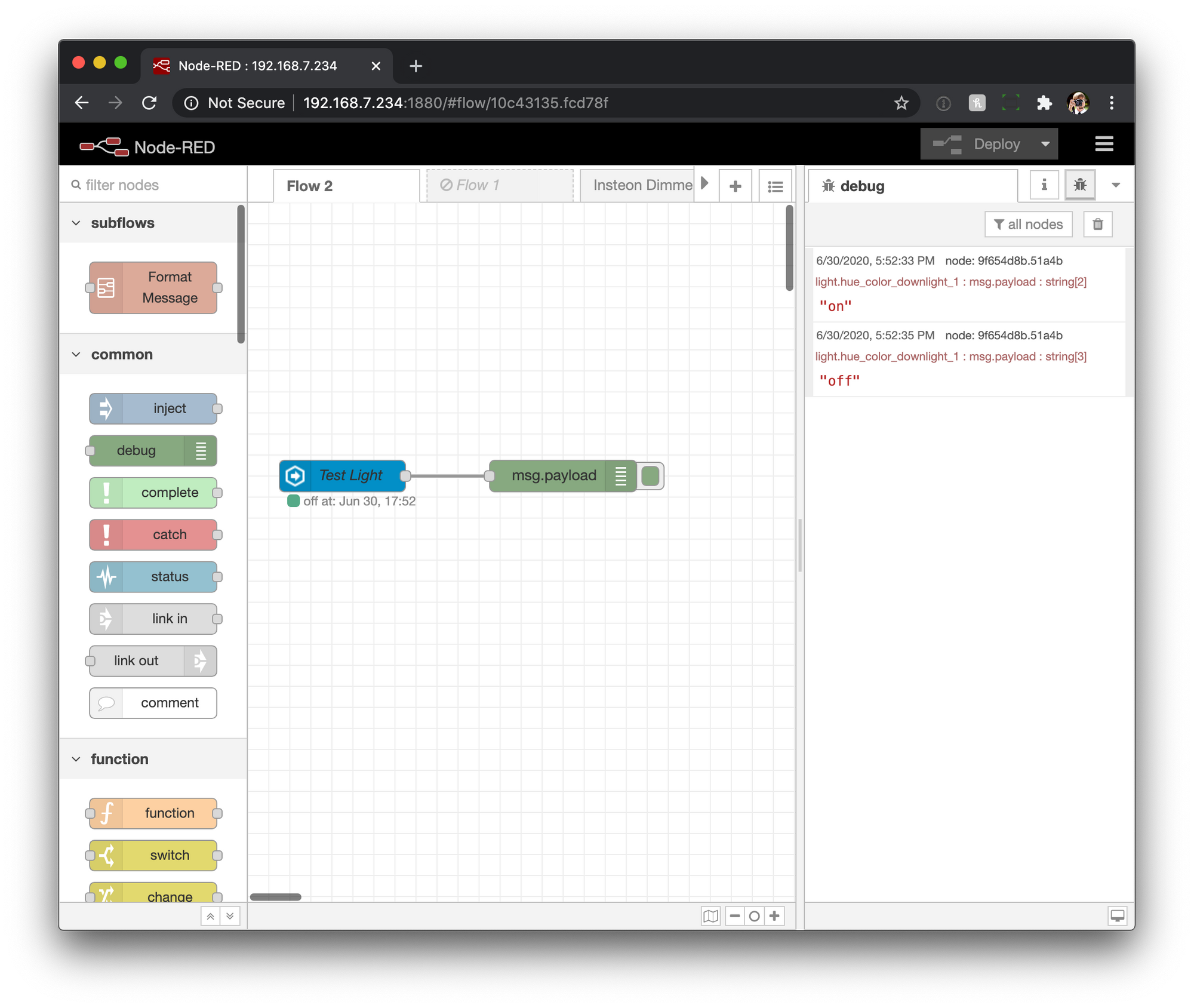Click the all nodes filter button

[x=1028, y=225]
